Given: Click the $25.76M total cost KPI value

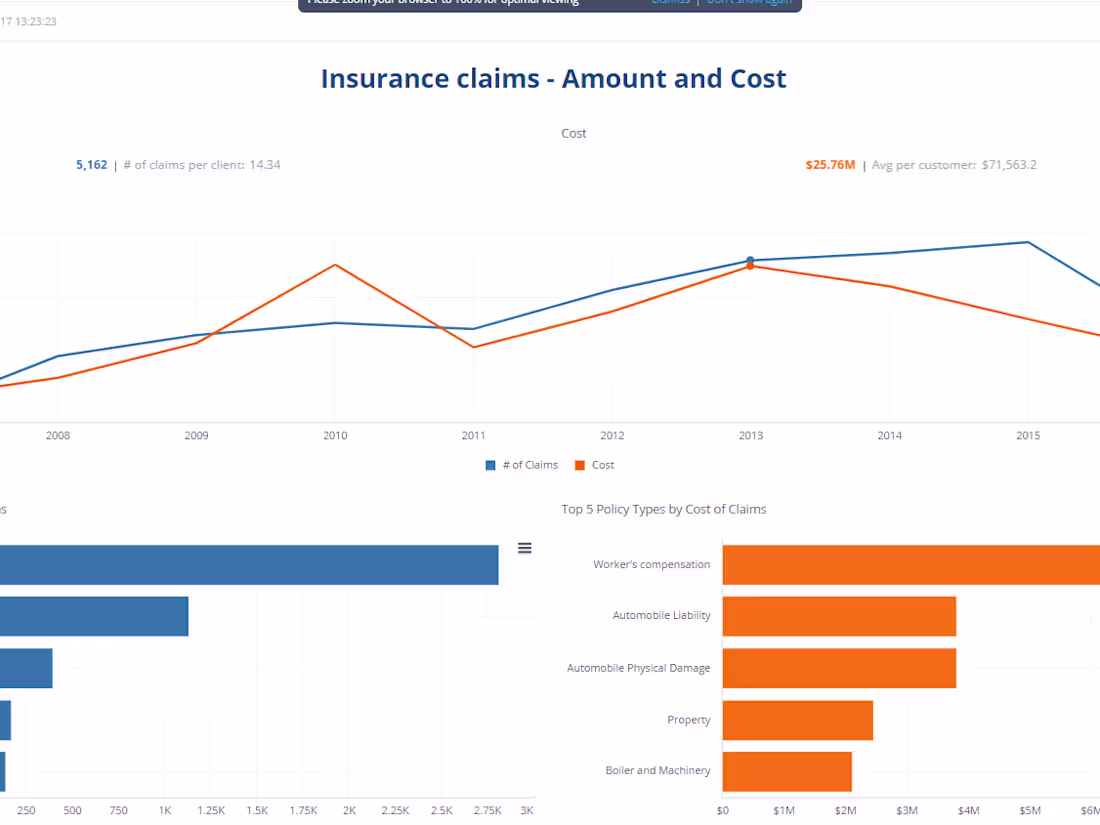Looking at the screenshot, I should [x=830, y=164].
